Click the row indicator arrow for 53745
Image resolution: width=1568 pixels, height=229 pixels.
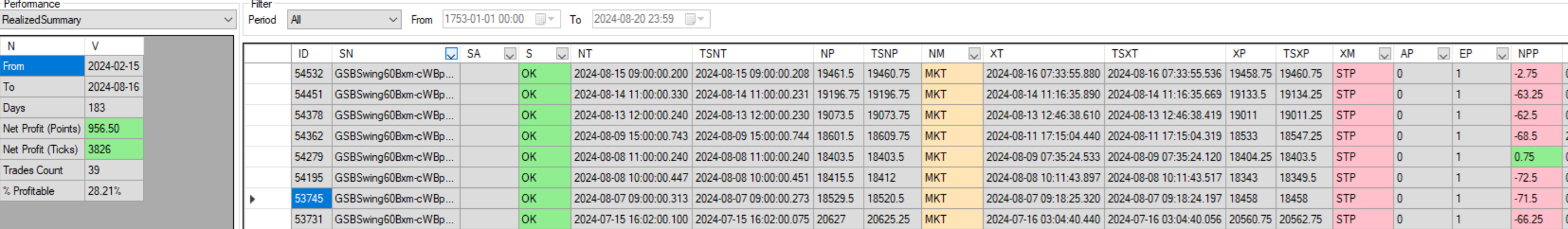pyautogui.click(x=253, y=199)
